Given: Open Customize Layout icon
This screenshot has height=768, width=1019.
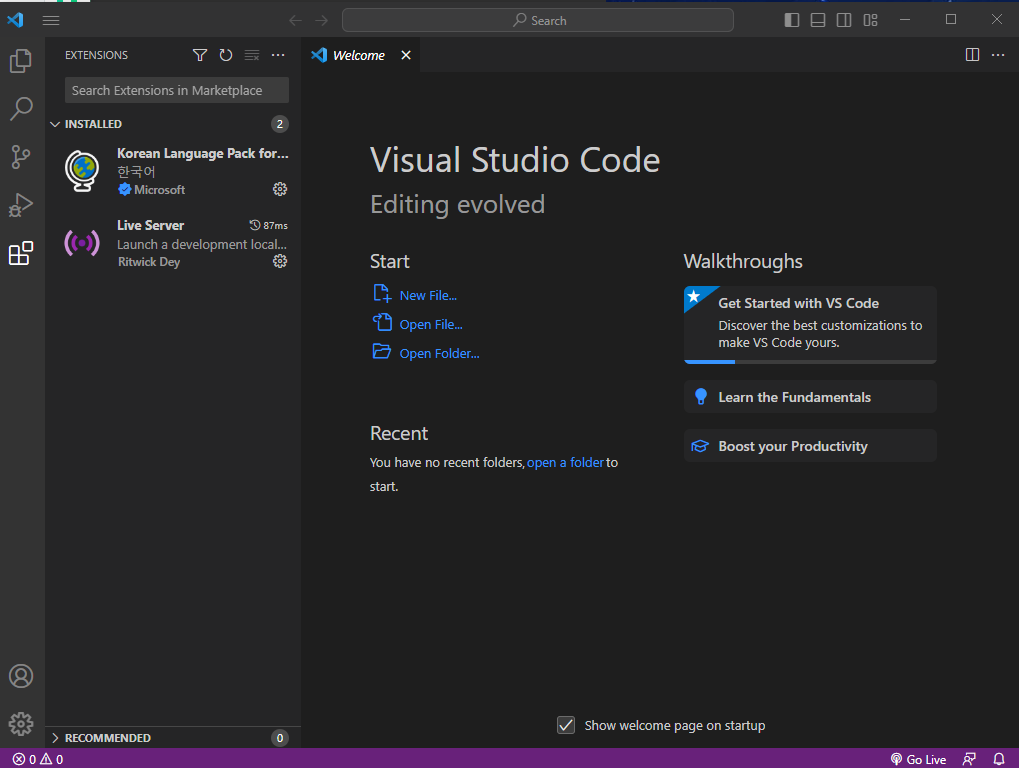Looking at the screenshot, I should tap(870, 20).
